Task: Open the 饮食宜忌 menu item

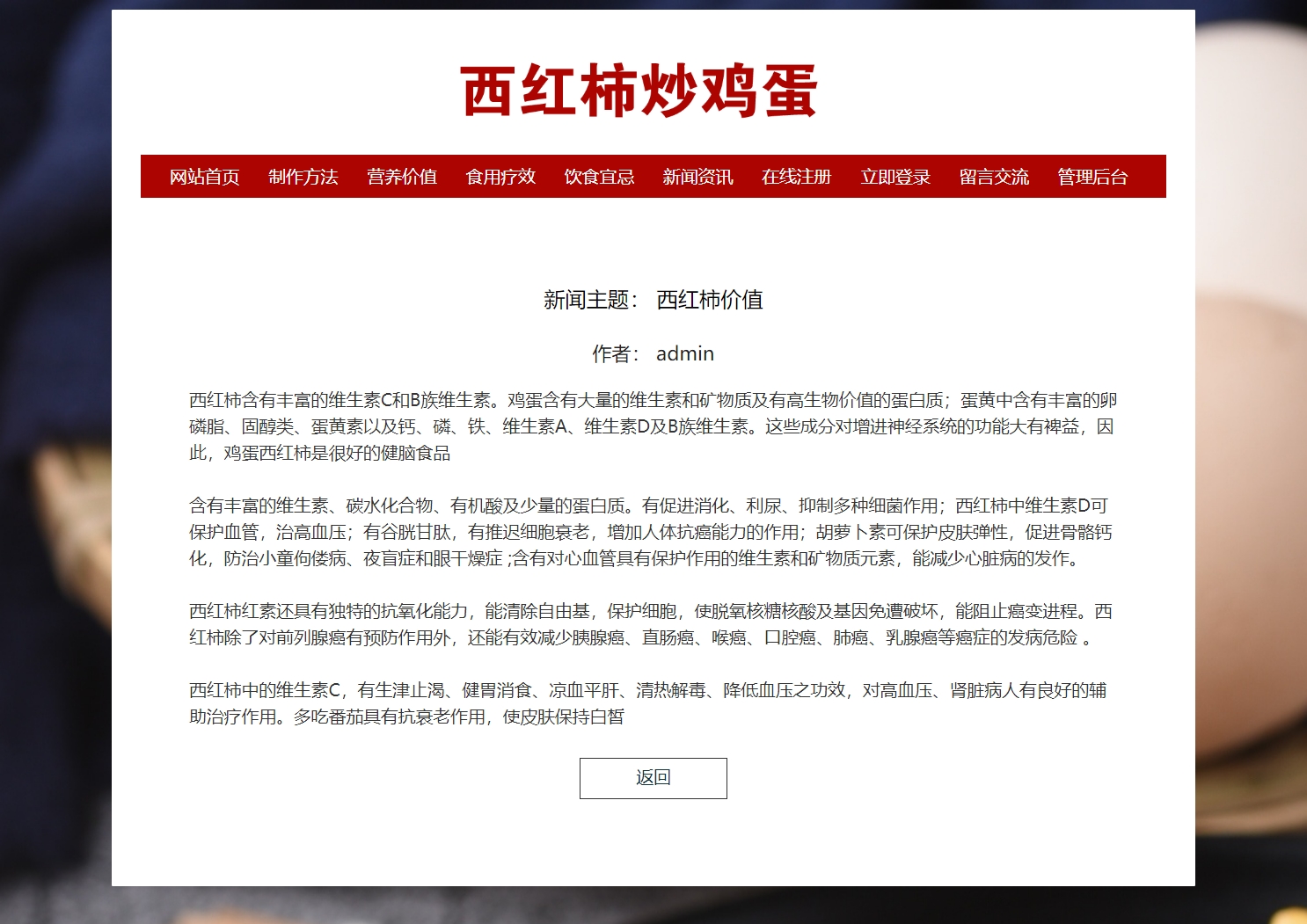Action: 599,177
